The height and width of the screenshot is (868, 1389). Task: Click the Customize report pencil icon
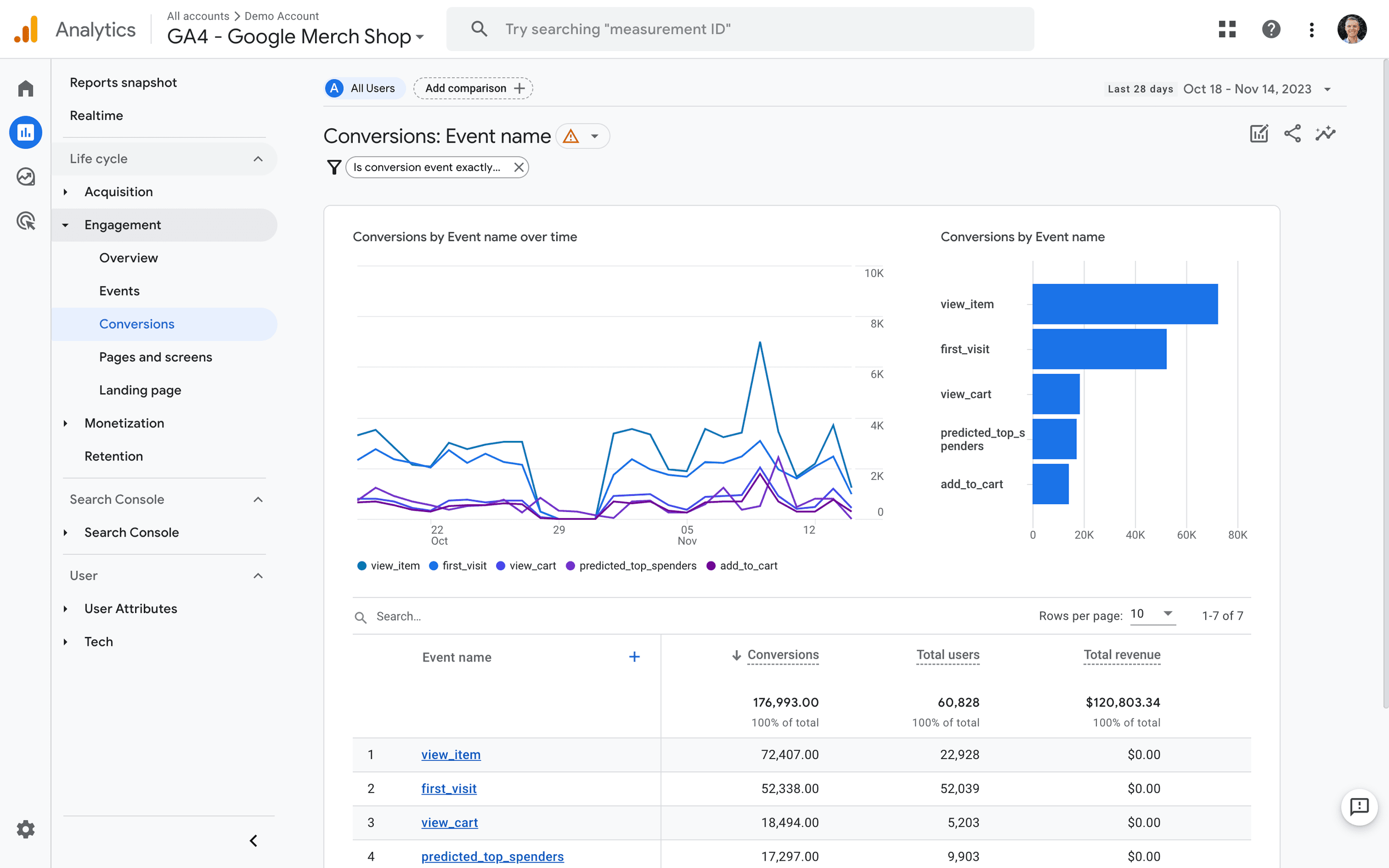1258,134
